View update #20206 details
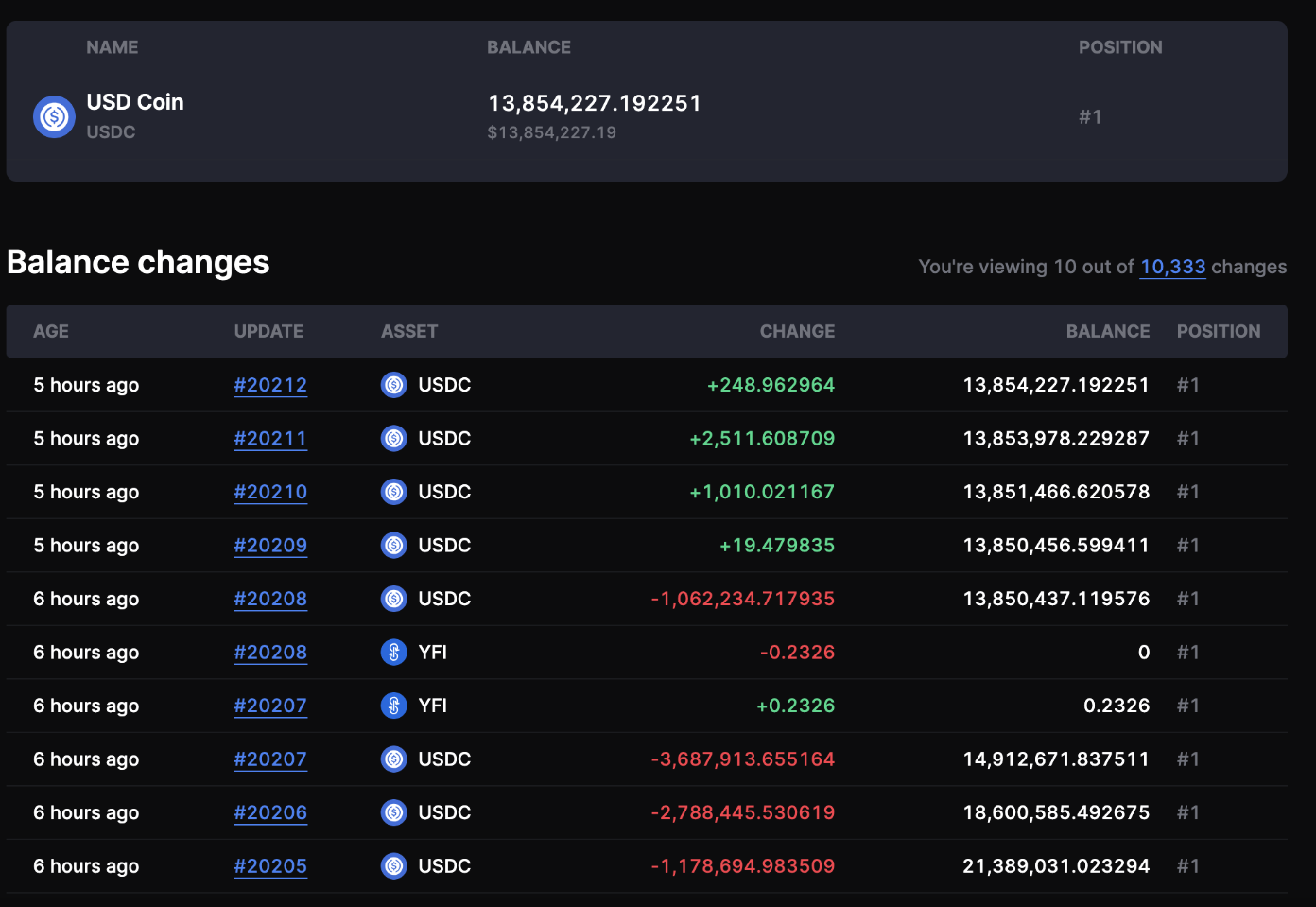 [x=270, y=812]
